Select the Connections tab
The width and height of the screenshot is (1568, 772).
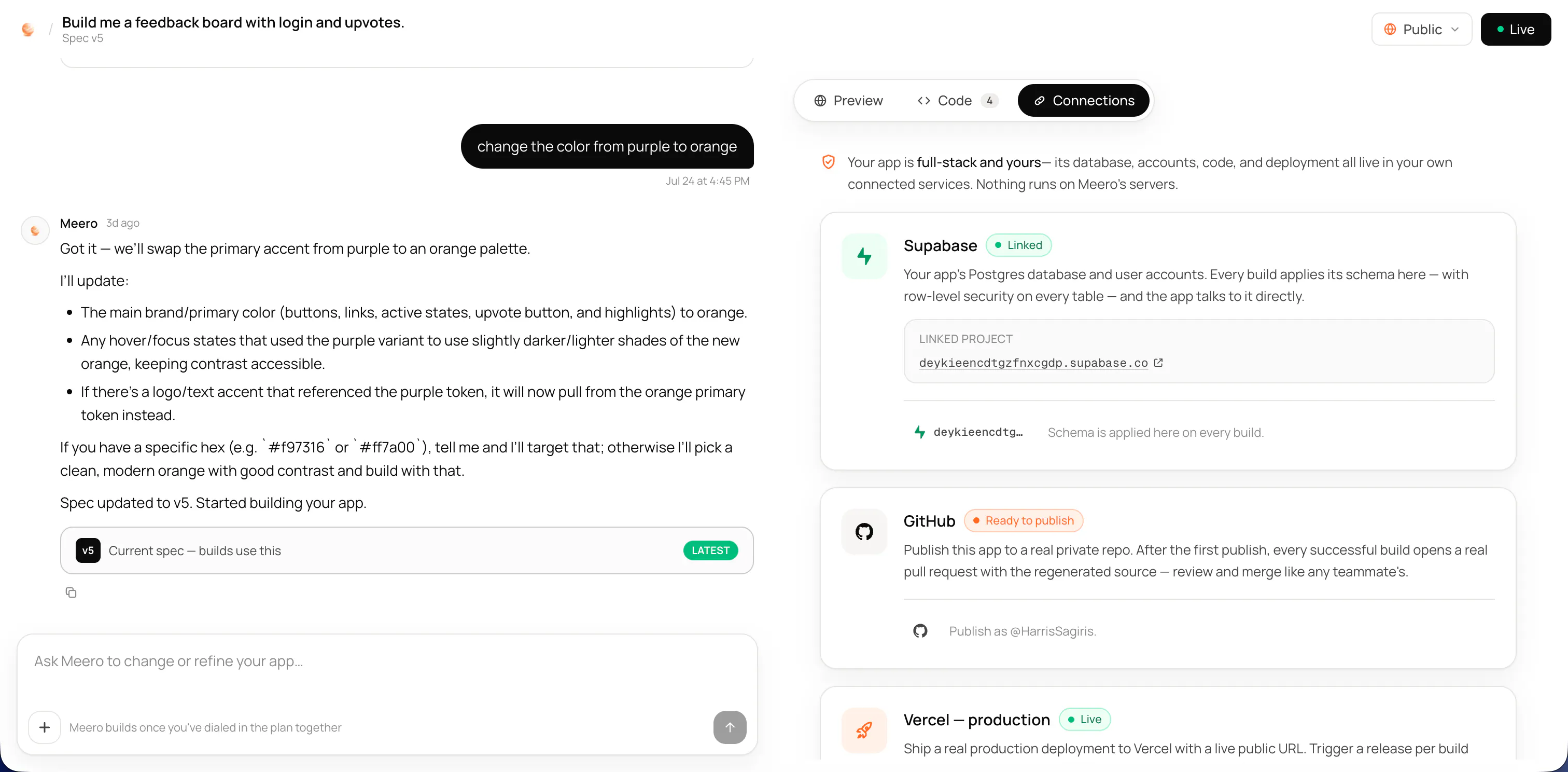coord(1084,101)
